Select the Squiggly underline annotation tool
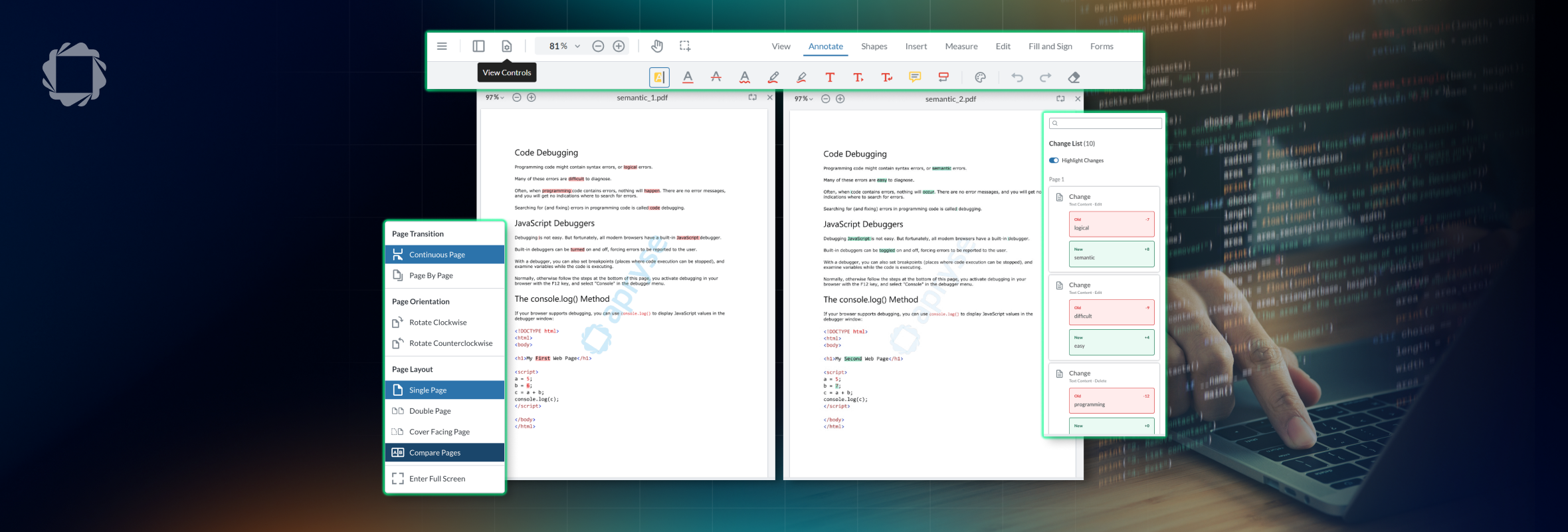This screenshot has width=1568, height=532. click(x=745, y=77)
